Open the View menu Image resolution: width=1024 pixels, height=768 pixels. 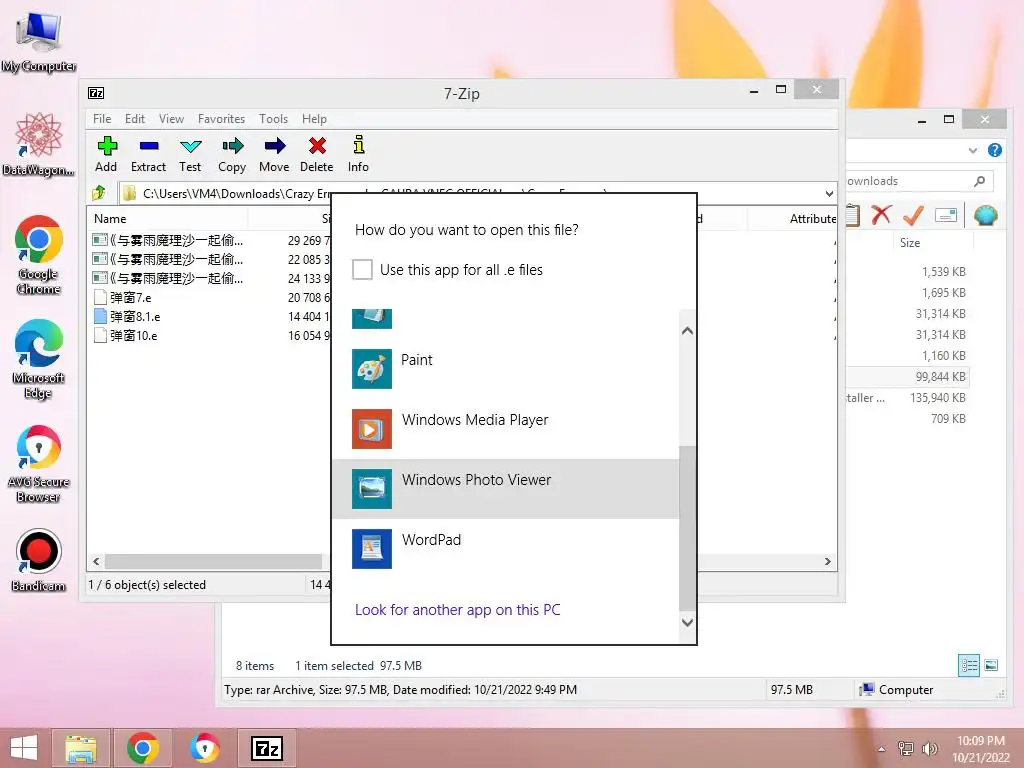point(171,119)
